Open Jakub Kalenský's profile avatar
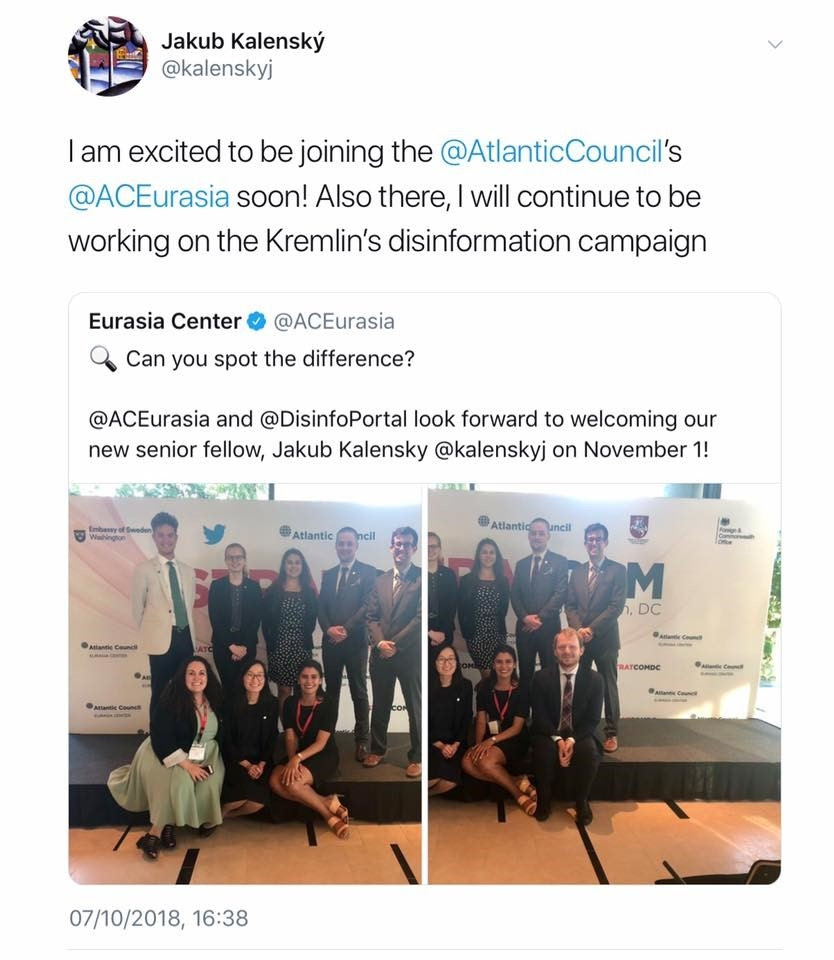 pyautogui.click(x=108, y=56)
